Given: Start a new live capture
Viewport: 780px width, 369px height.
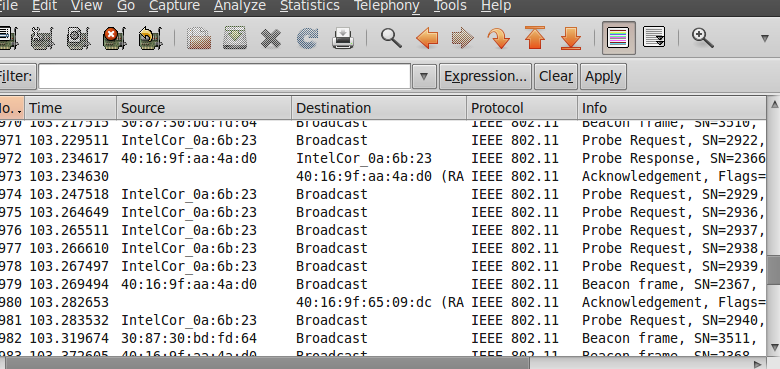Looking at the screenshot, I should [78, 38].
